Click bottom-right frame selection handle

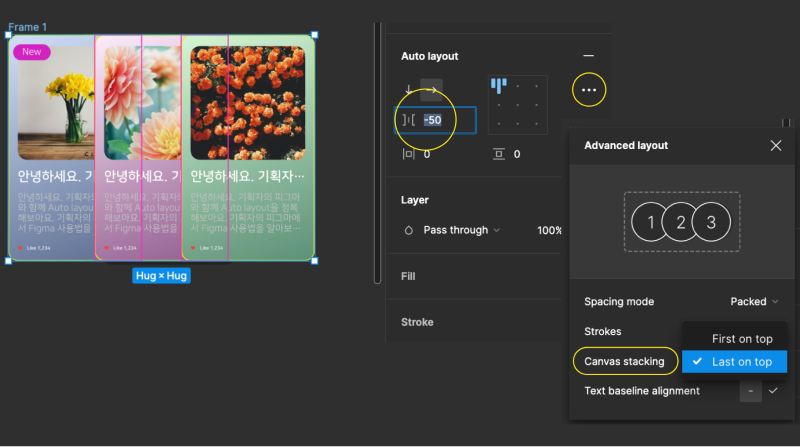pos(314,261)
